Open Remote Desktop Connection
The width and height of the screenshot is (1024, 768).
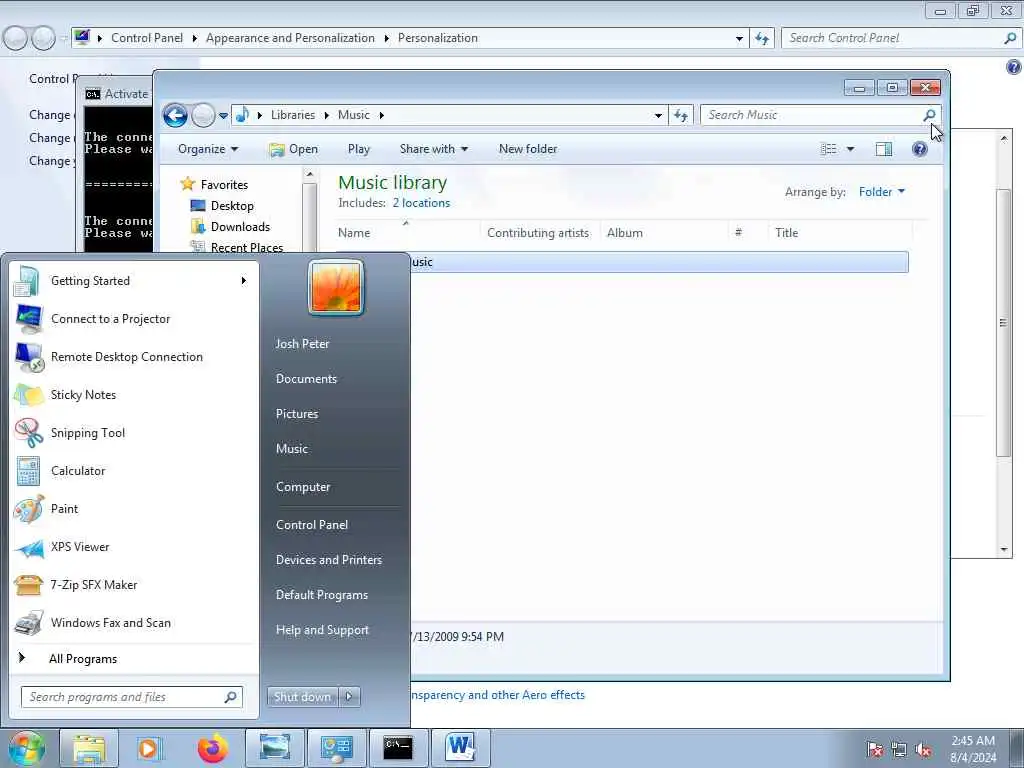(134, 357)
